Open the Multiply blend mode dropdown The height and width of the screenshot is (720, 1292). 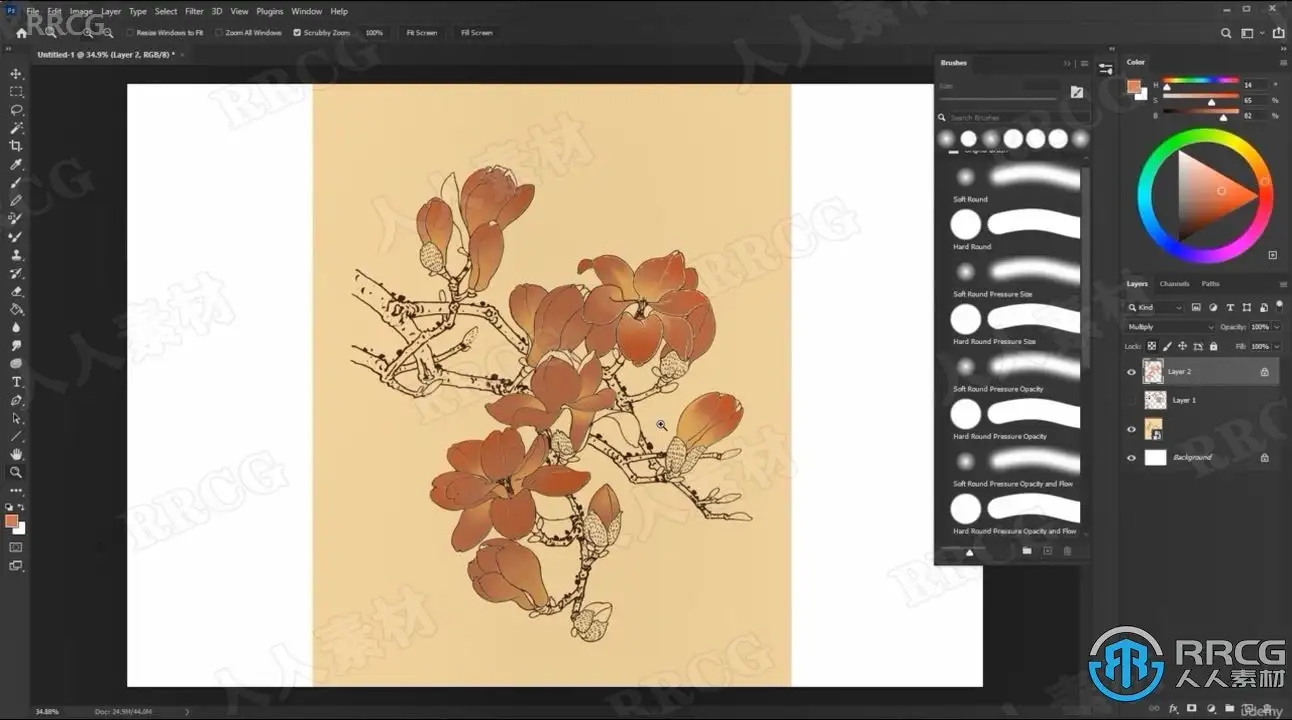(1170, 327)
